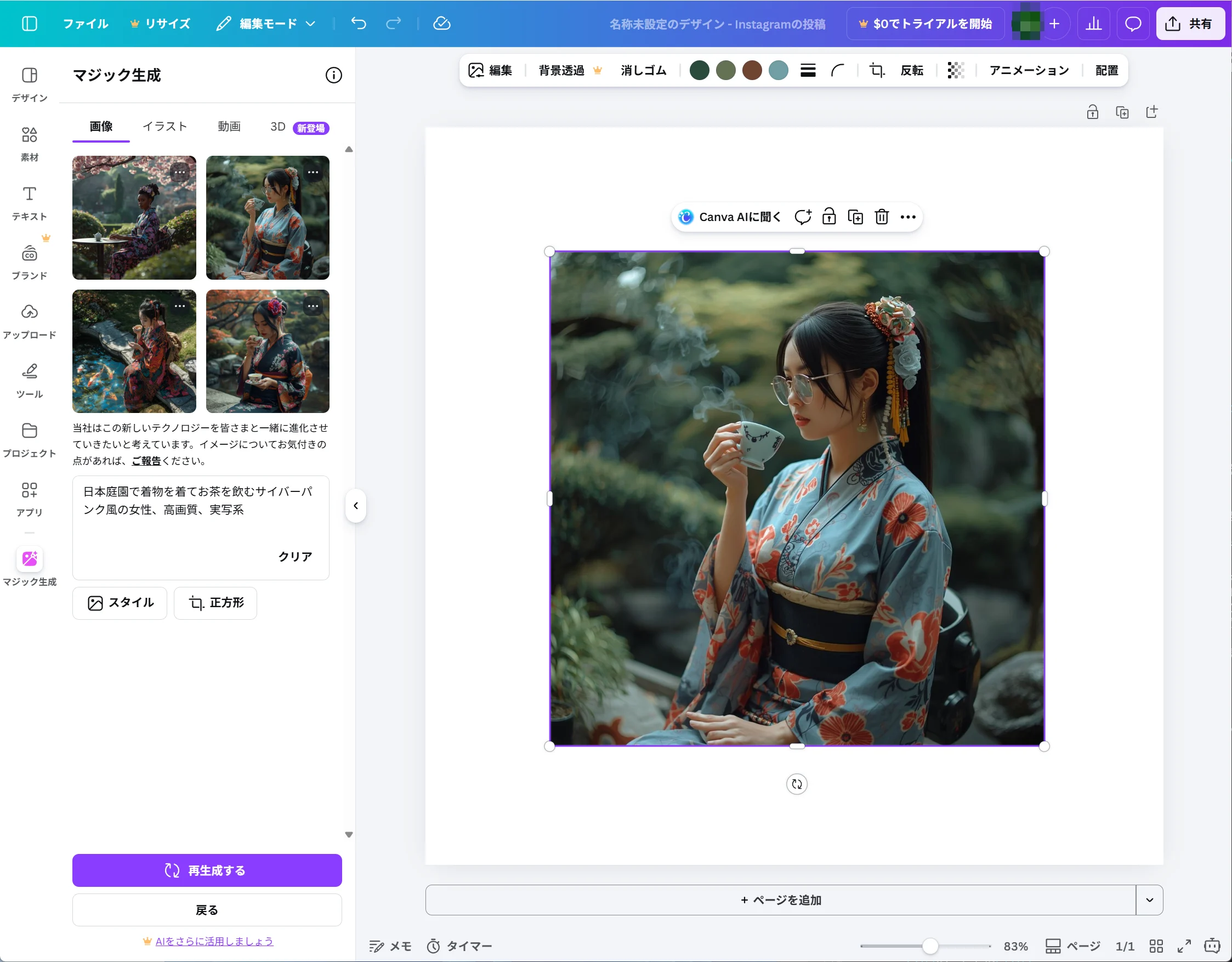
Task: Open the ファイル menu
Action: click(85, 23)
